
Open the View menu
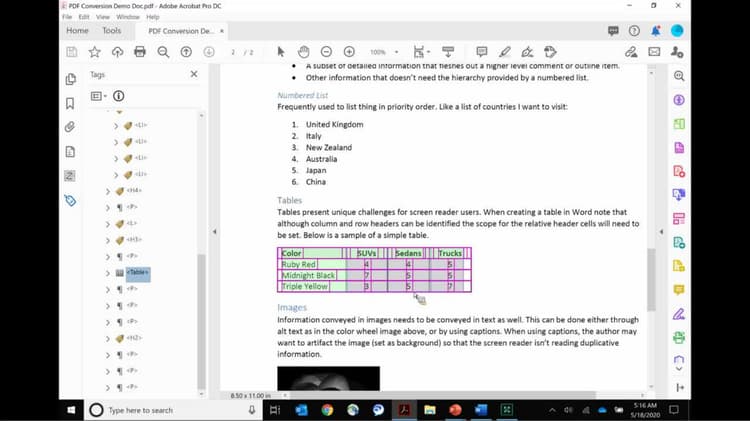pyautogui.click(x=103, y=17)
